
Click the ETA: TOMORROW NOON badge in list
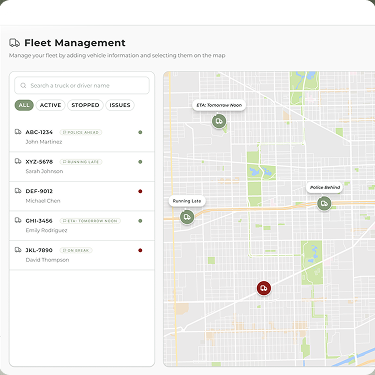tap(90, 221)
